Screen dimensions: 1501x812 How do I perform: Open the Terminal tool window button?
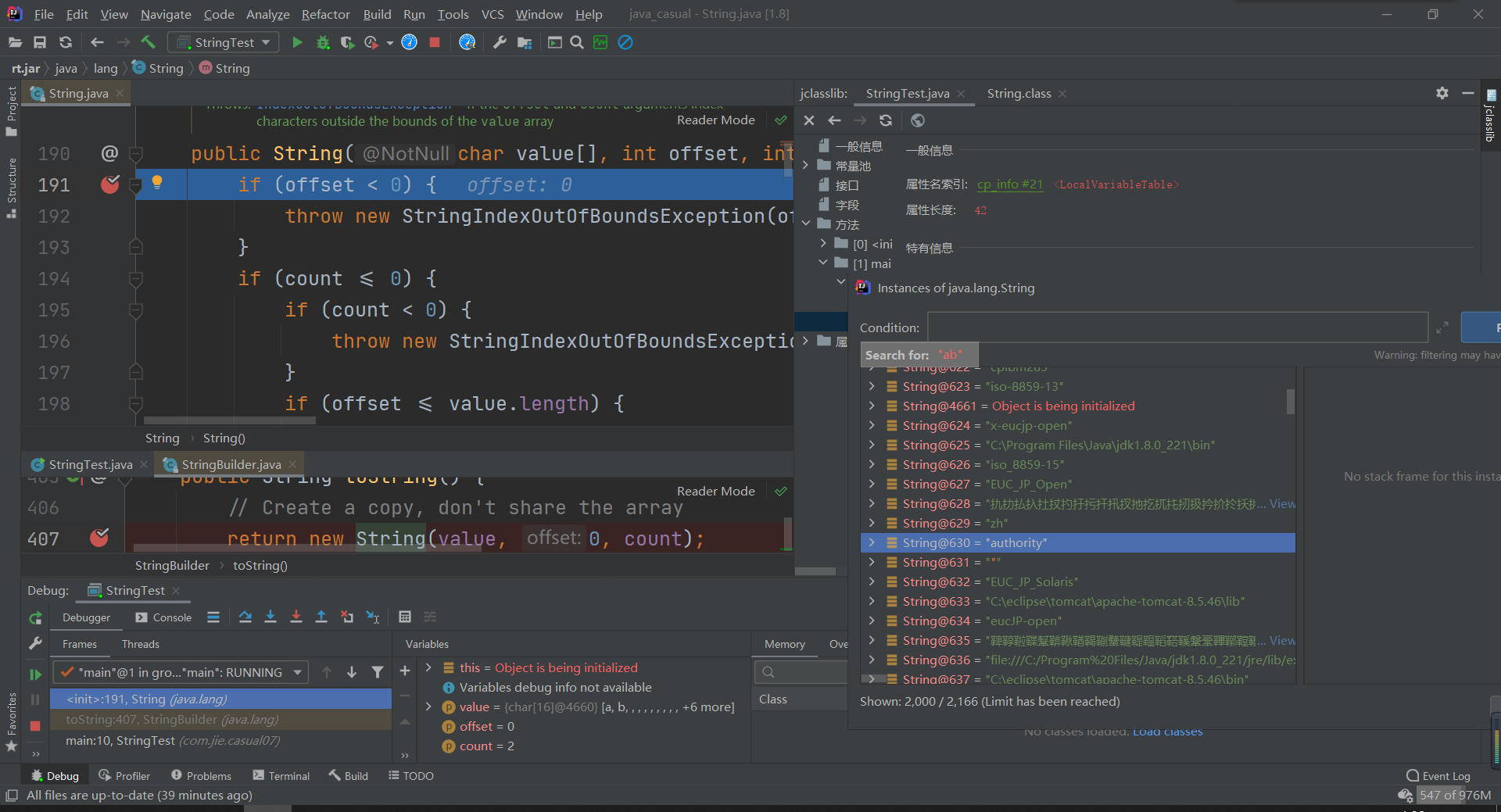pos(281,776)
